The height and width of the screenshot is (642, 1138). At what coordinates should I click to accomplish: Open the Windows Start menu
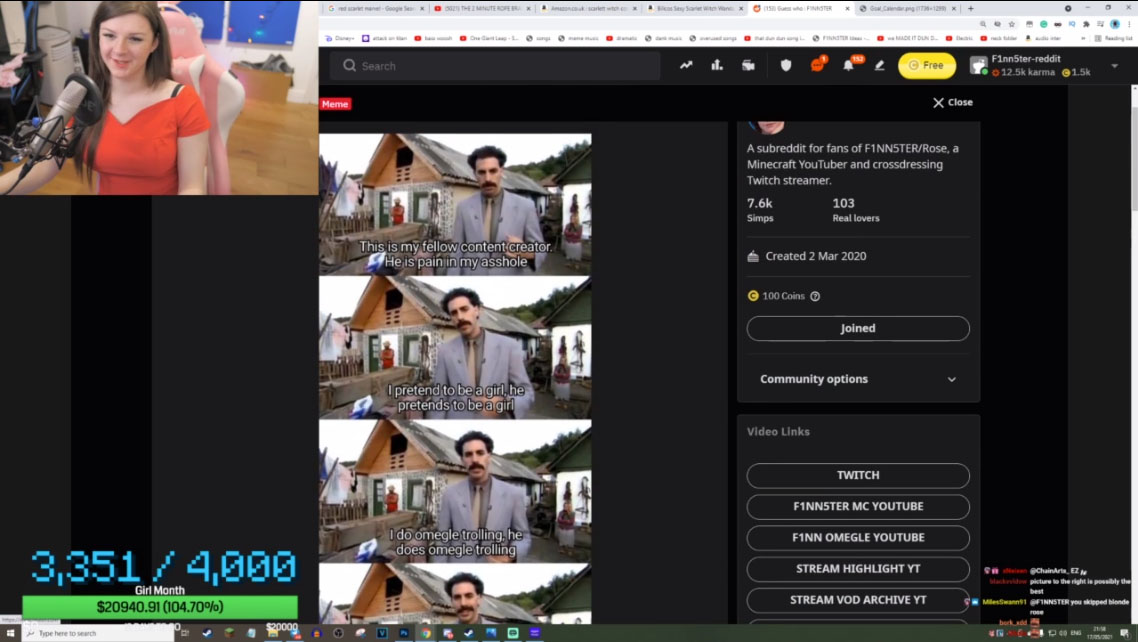pyautogui.click(x=10, y=633)
